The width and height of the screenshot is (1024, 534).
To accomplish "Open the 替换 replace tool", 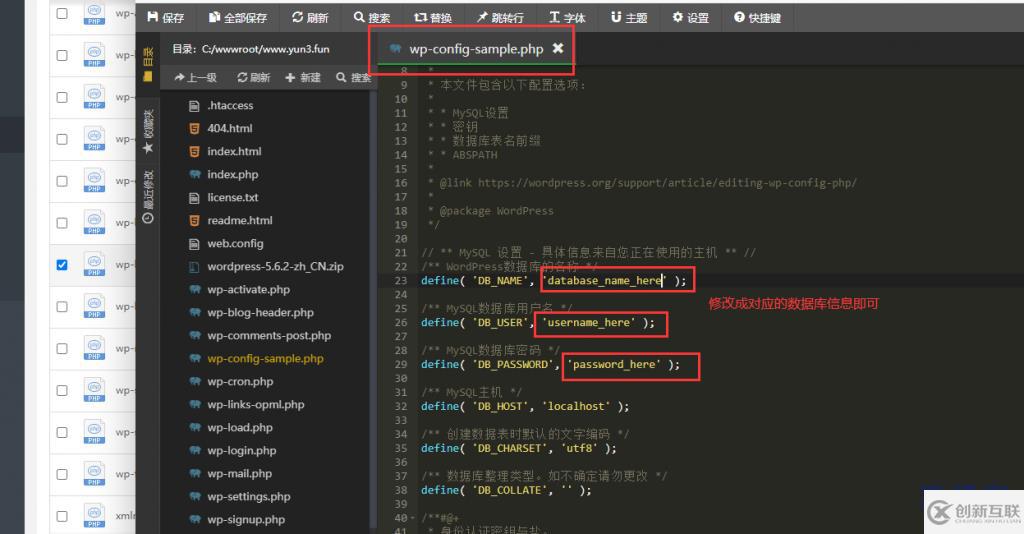I will point(433,18).
